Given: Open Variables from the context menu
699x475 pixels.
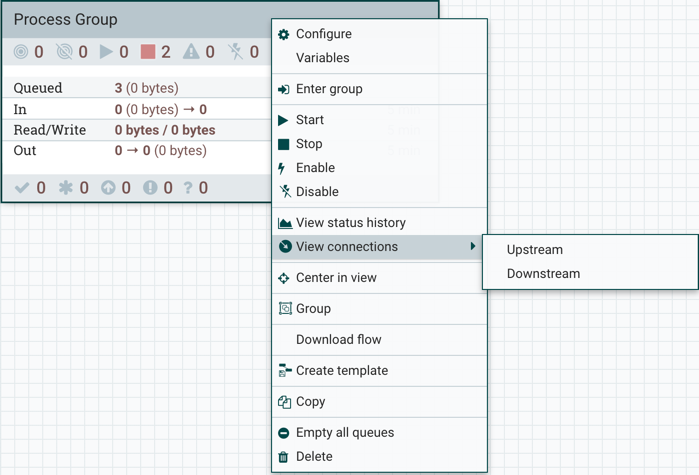Looking at the screenshot, I should tap(323, 58).
